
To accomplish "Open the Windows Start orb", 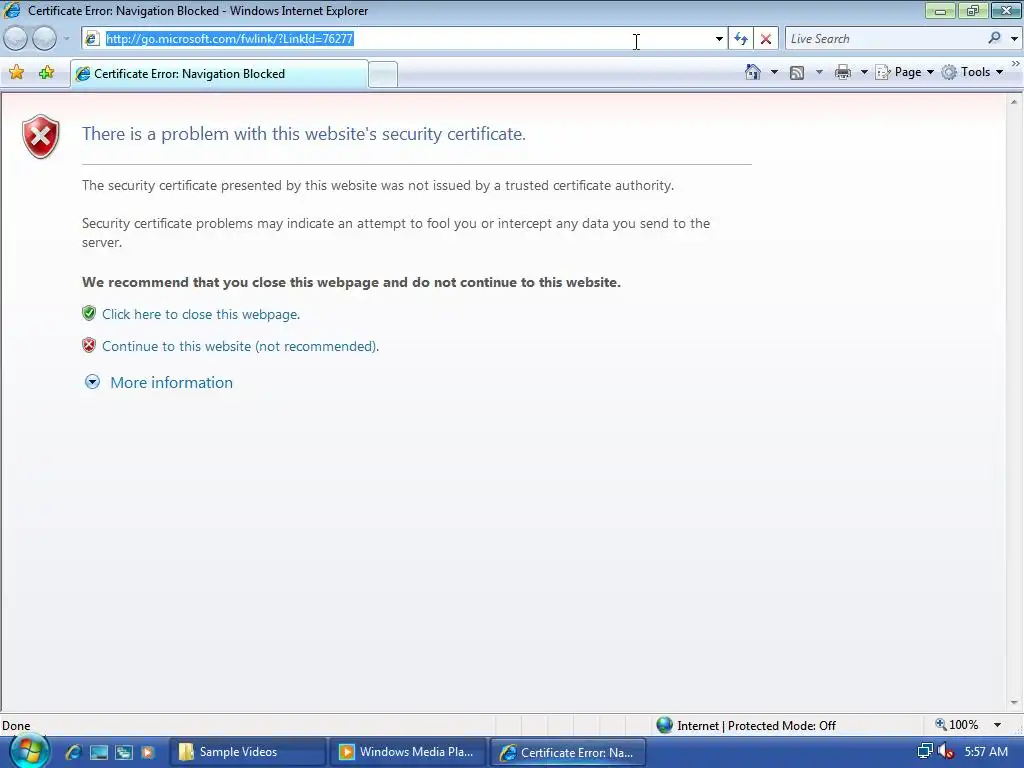I will 29,751.
